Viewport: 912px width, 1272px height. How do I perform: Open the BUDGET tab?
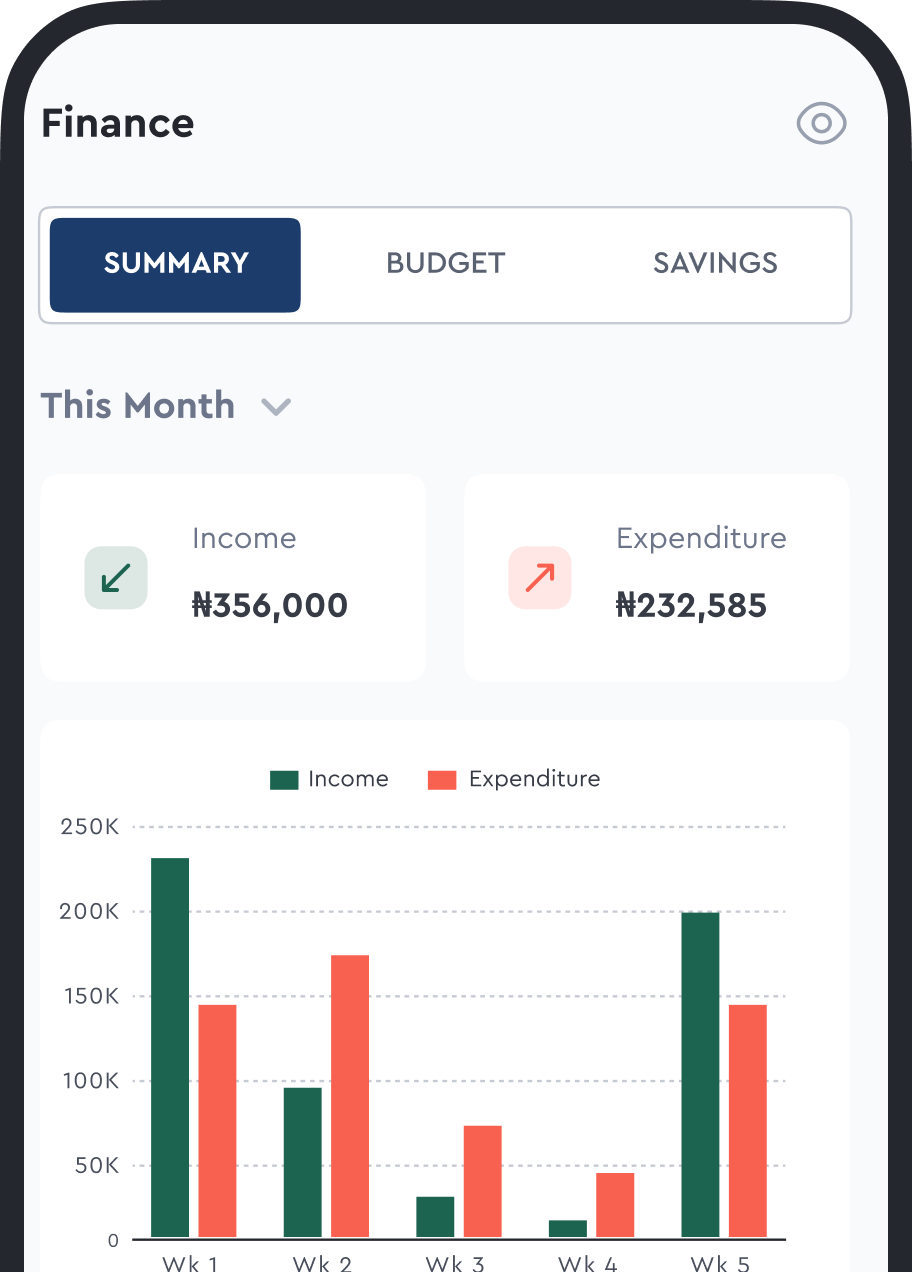pos(446,265)
